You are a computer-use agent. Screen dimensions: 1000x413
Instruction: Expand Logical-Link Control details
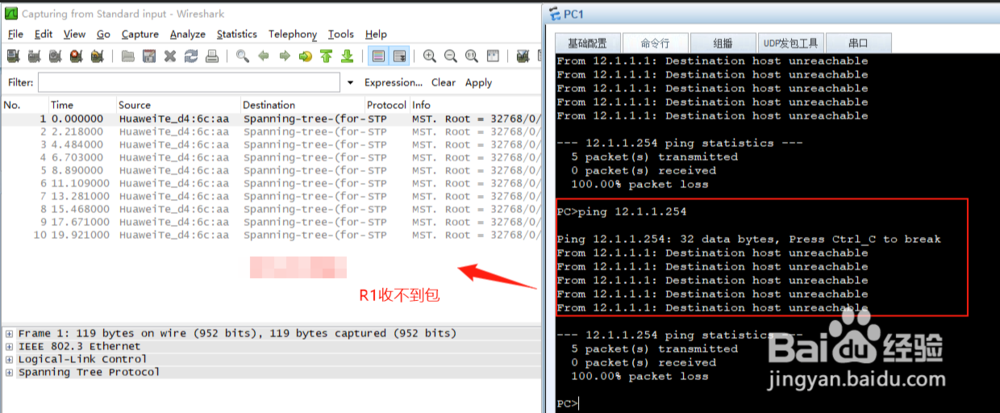(10, 359)
